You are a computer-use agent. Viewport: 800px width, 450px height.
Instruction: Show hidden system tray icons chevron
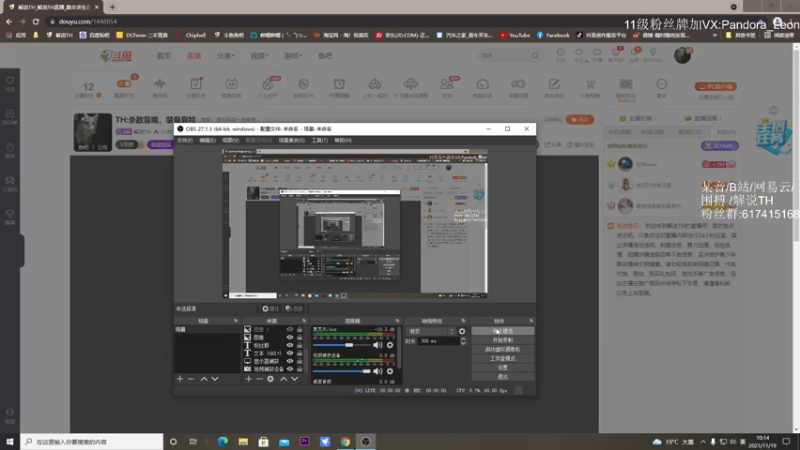pyautogui.click(x=703, y=442)
